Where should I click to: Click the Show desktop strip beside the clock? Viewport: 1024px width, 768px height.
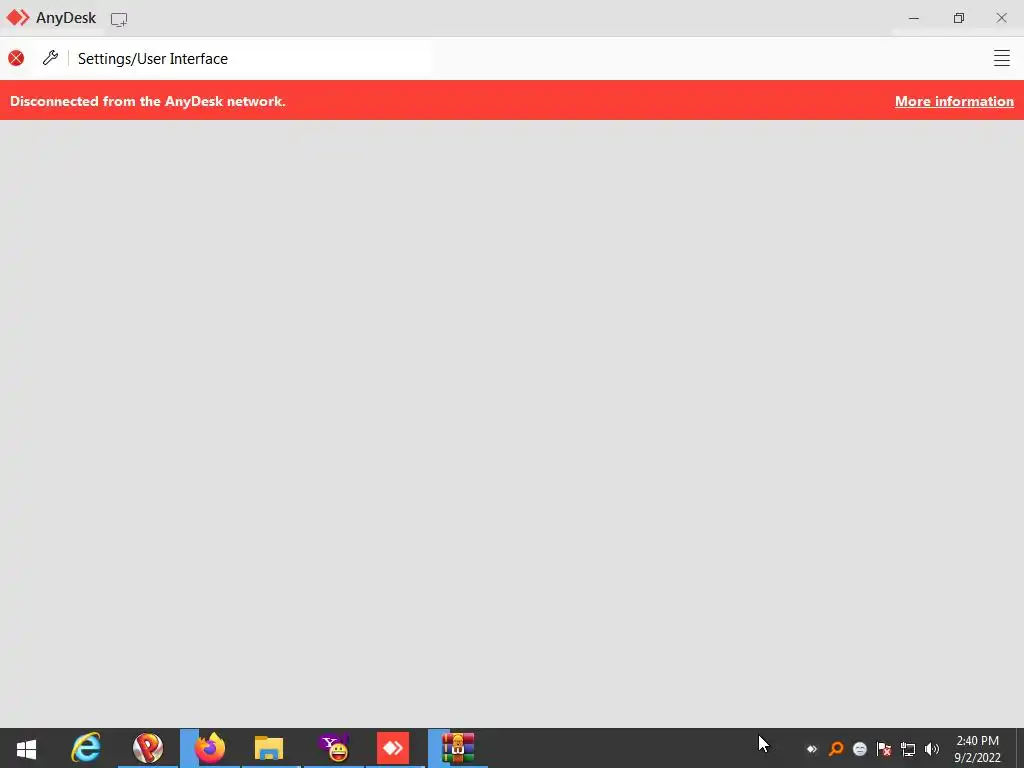click(x=1020, y=748)
